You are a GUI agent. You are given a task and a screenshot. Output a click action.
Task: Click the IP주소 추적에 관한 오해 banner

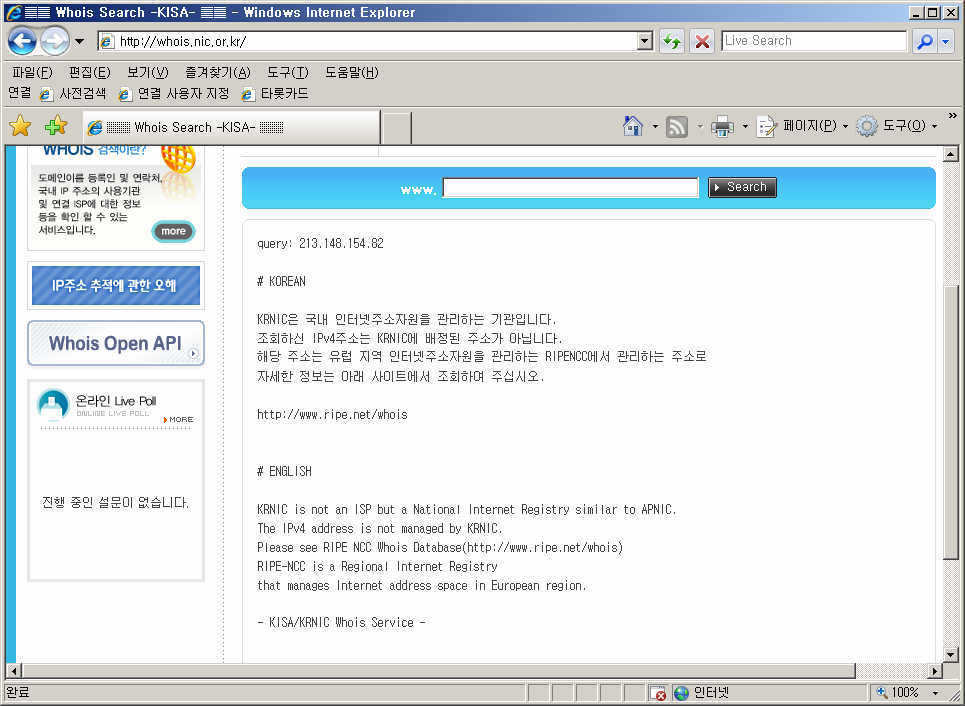[116, 286]
